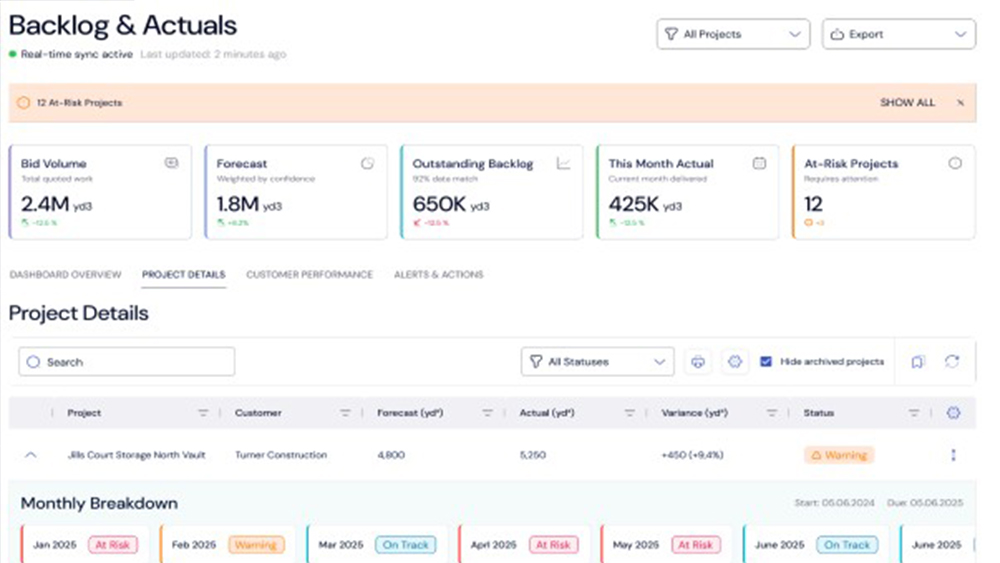Click the bookmark icon in the table toolbar
The width and height of the screenshot is (1000, 563).
(x=918, y=362)
